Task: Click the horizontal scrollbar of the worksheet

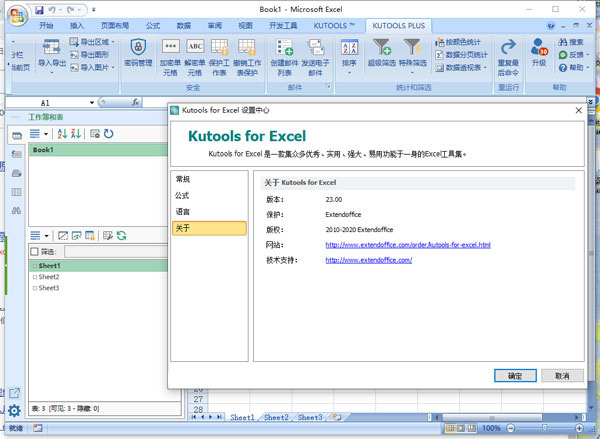Action: pyautogui.click(x=491, y=417)
